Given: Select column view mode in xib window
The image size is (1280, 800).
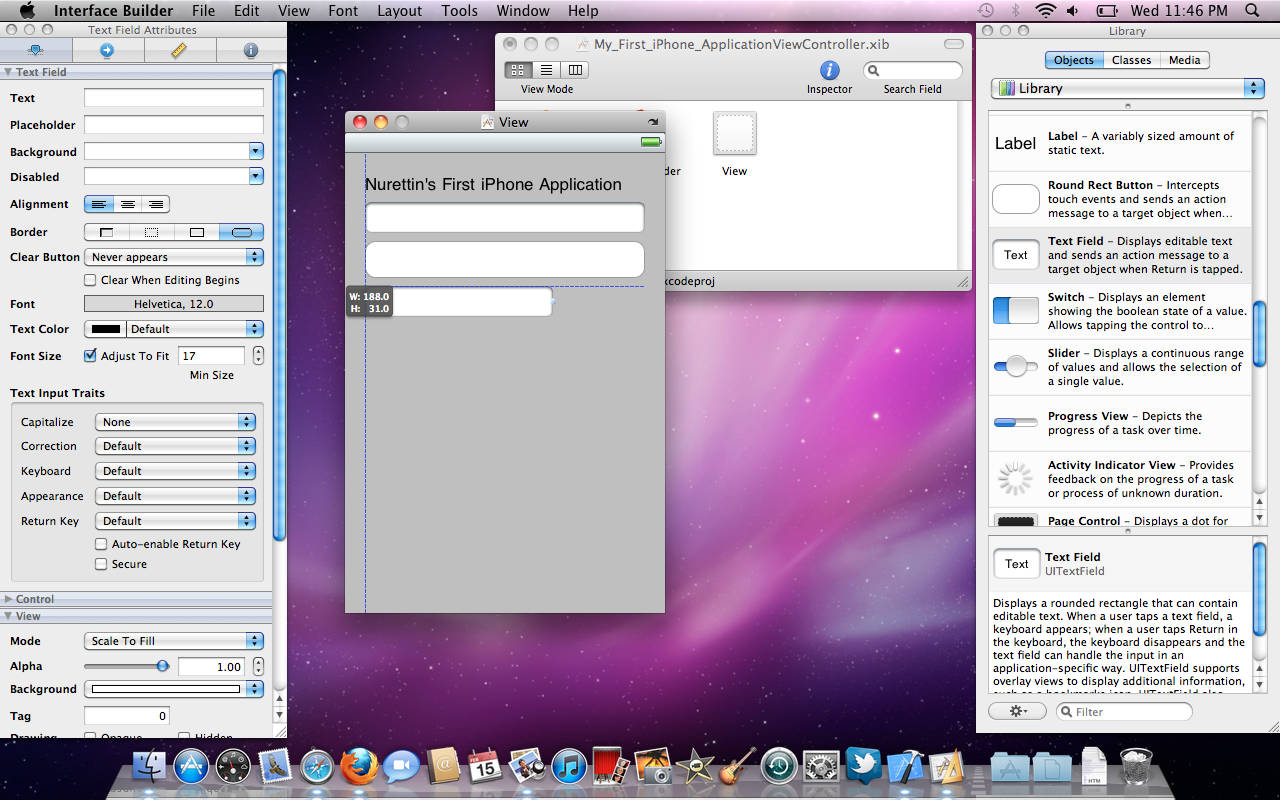Looking at the screenshot, I should [x=575, y=70].
